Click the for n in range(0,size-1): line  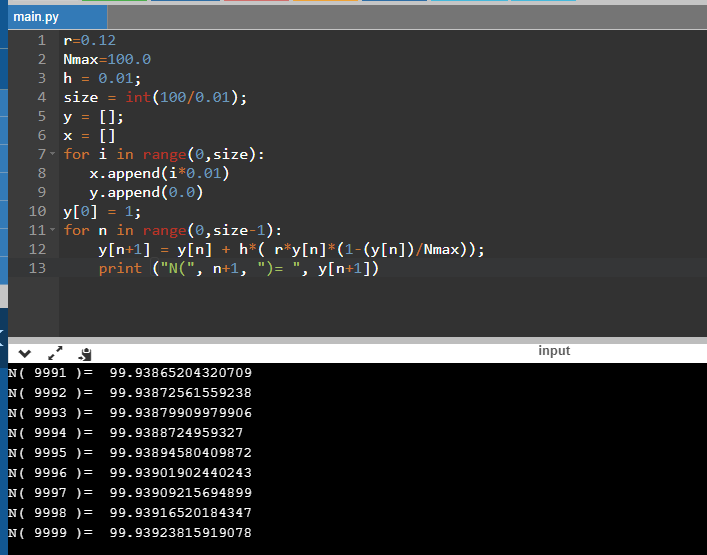pos(173,230)
